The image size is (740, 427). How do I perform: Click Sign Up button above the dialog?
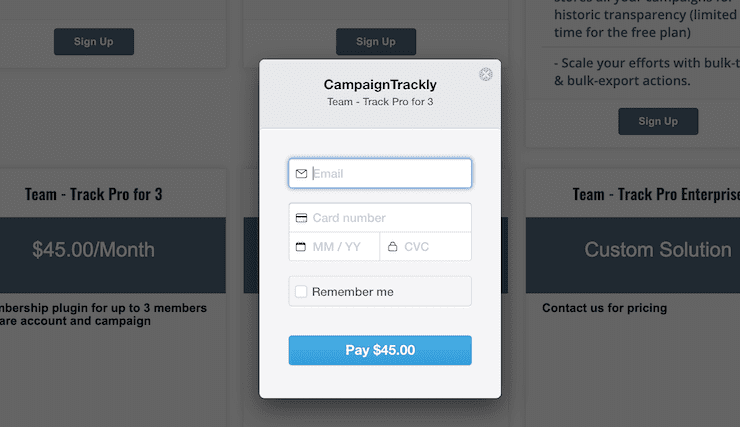click(x=376, y=42)
